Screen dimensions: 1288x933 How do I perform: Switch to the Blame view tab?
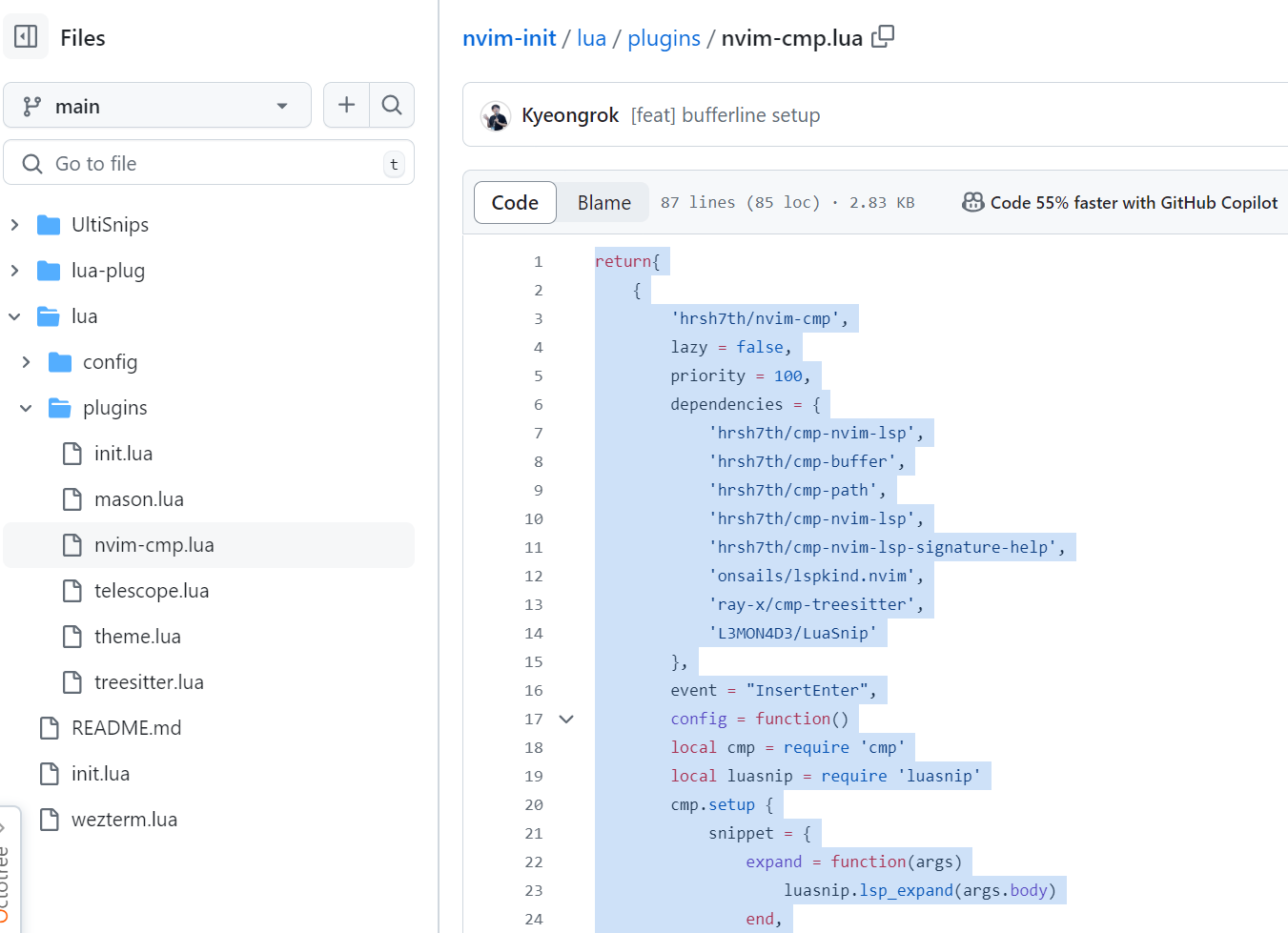[603, 202]
